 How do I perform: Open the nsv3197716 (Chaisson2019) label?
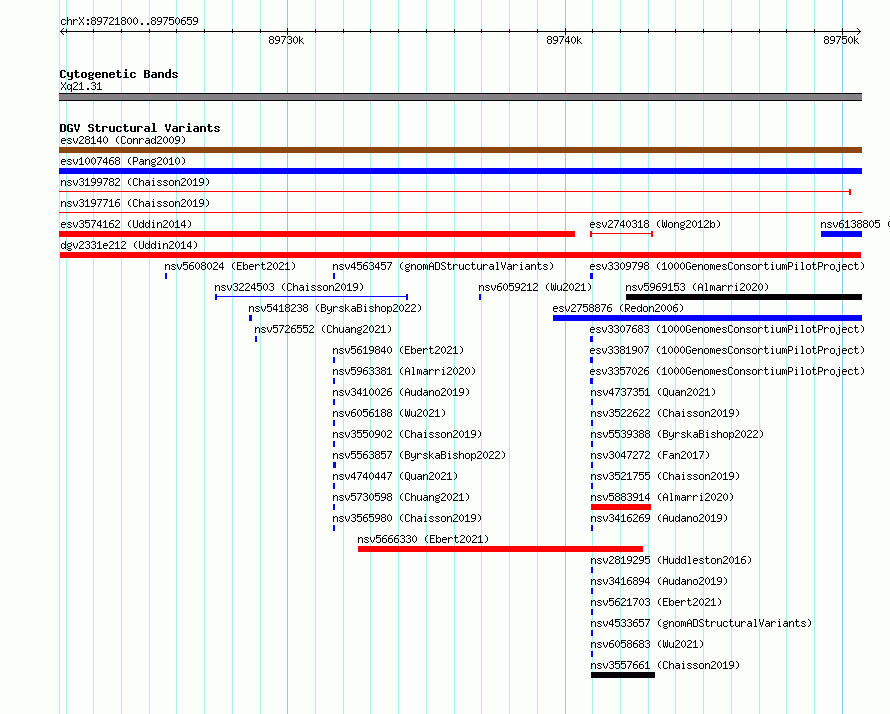pos(135,203)
